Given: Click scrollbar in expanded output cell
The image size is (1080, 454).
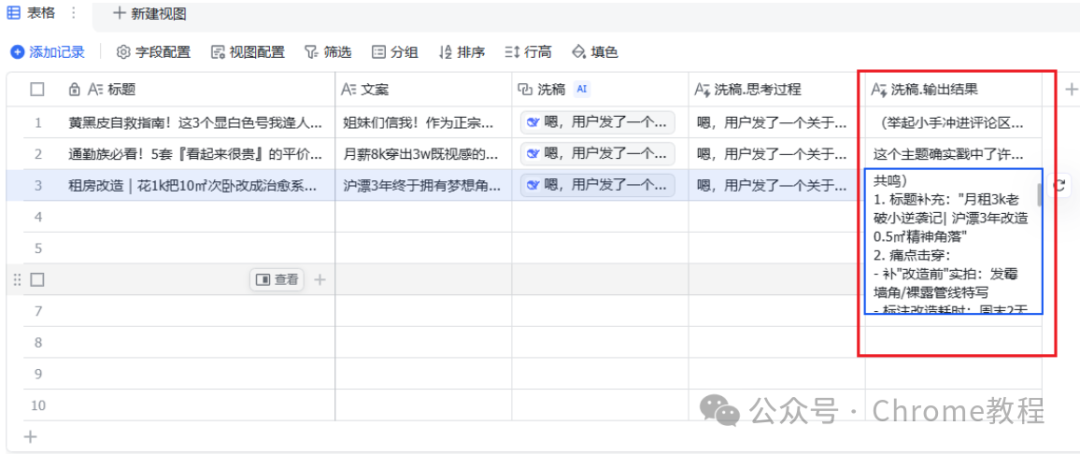Looking at the screenshot, I should point(1039,195).
